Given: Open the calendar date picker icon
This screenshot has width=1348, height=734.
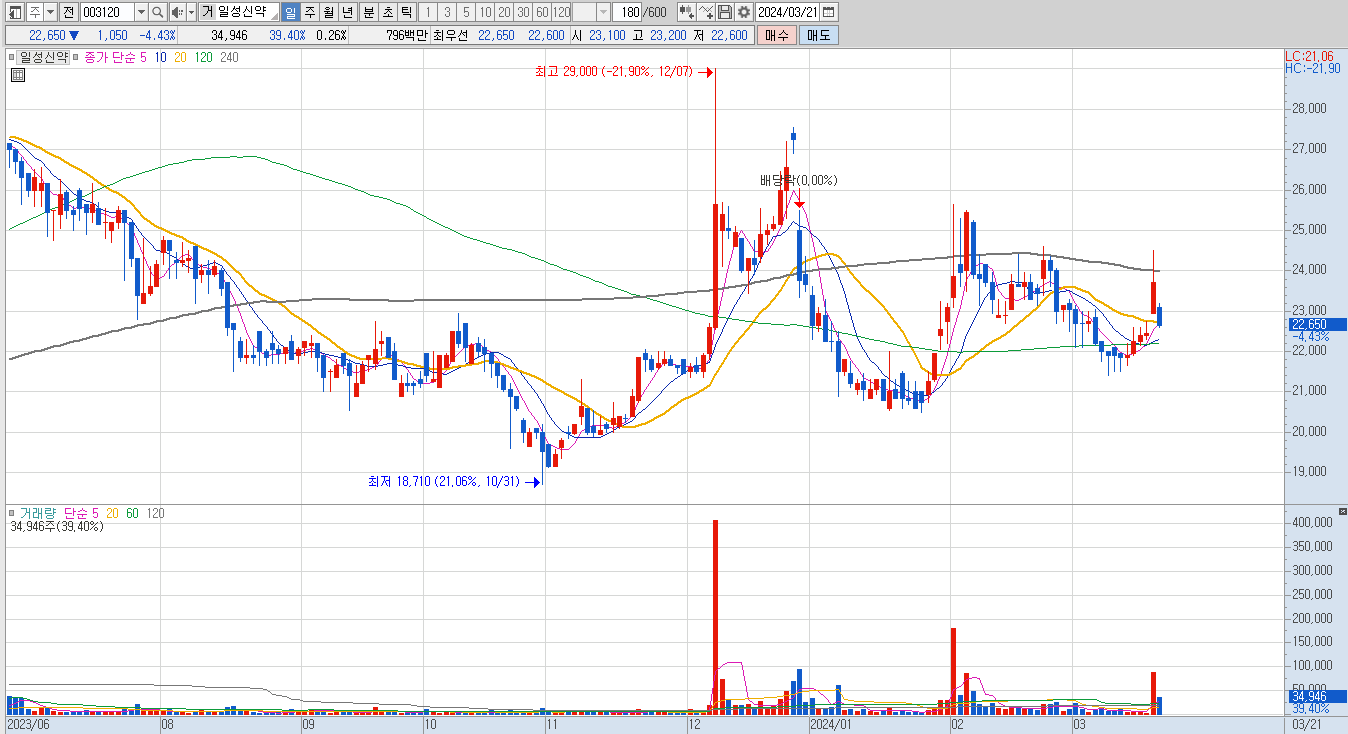Looking at the screenshot, I should pos(829,12).
